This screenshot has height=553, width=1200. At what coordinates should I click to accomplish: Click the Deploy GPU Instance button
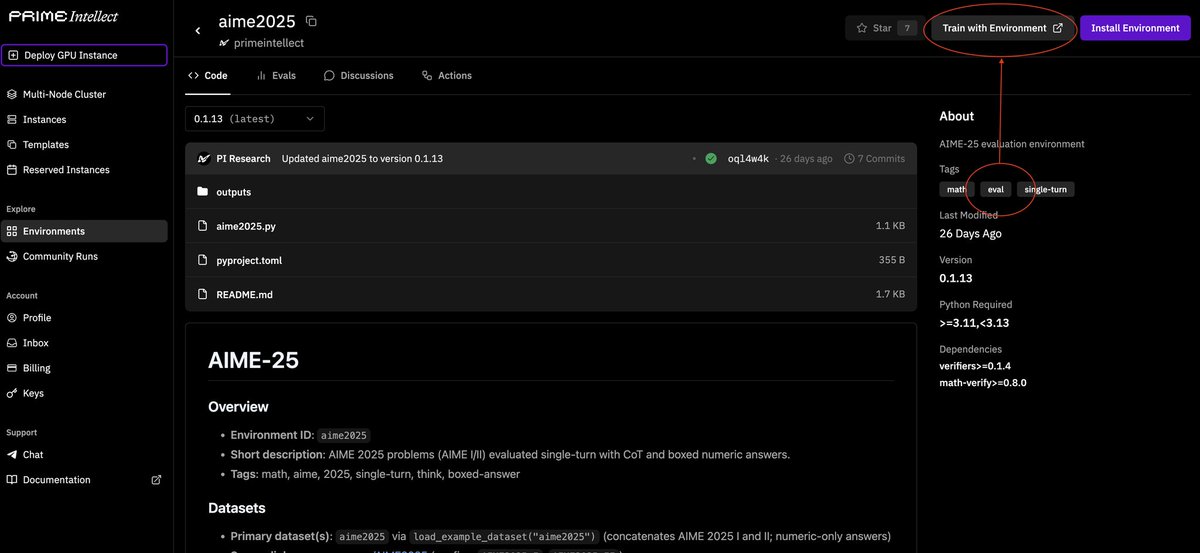coord(84,56)
